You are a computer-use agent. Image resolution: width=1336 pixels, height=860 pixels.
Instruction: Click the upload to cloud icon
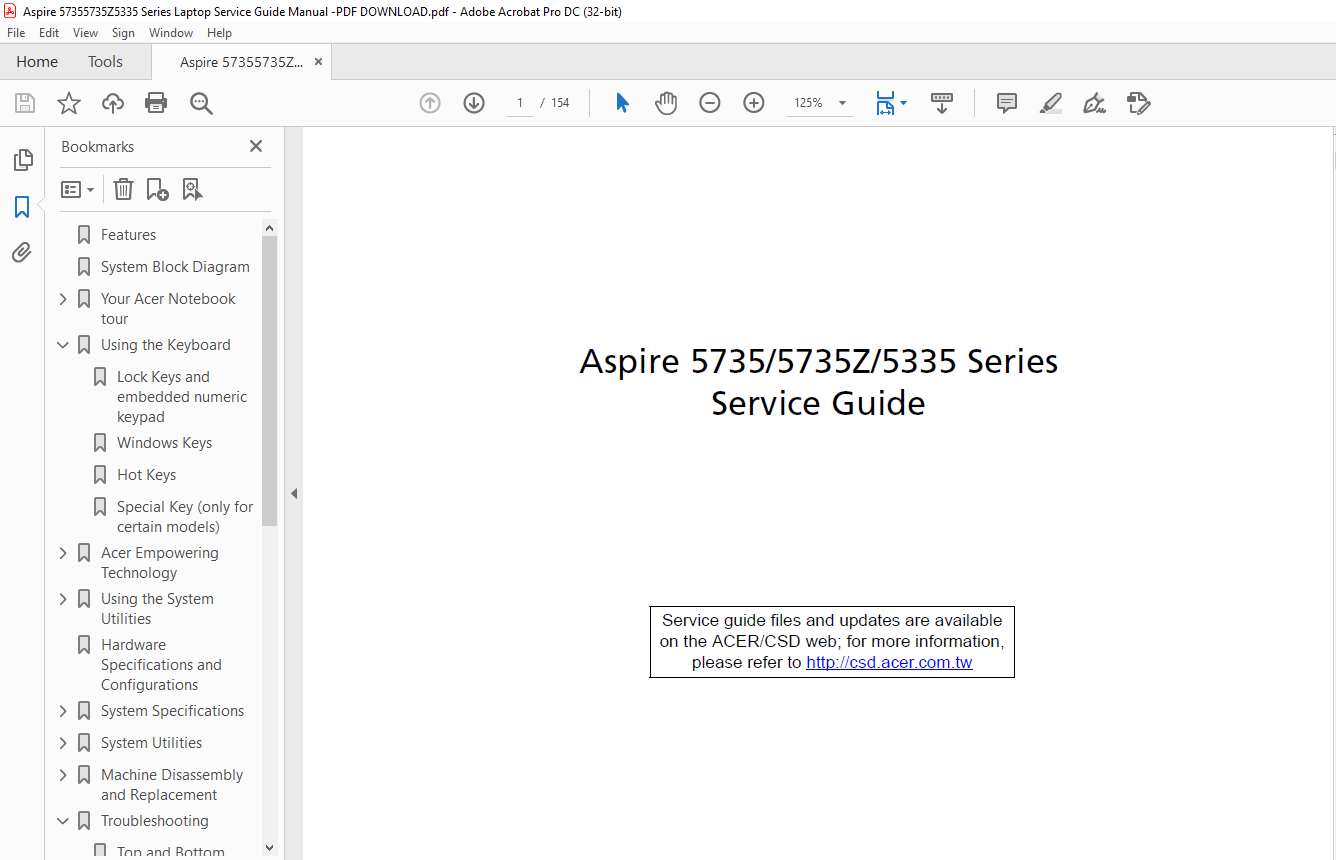tap(113, 103)
